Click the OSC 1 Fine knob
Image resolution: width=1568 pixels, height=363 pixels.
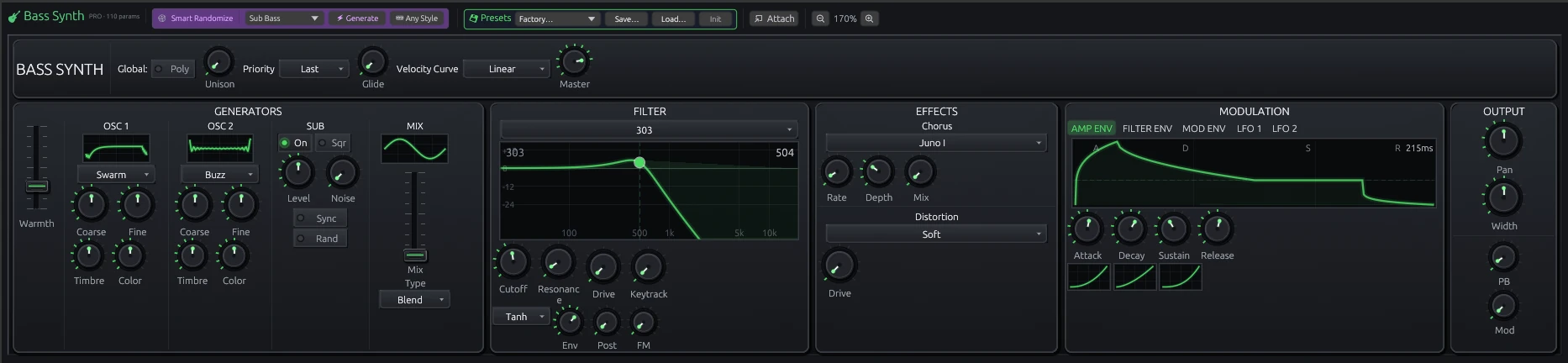pyautogui.click(x=137, y=204)
